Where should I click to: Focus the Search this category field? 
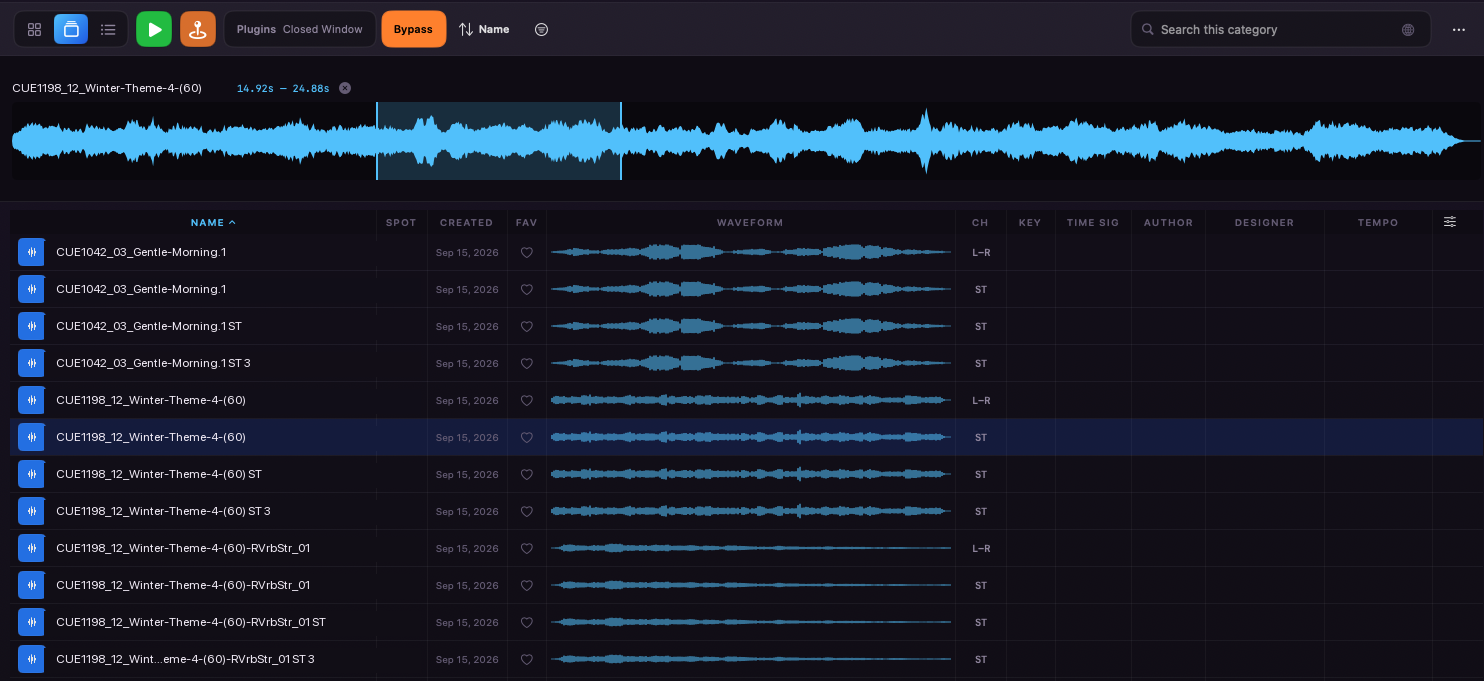pos(1280,30)
